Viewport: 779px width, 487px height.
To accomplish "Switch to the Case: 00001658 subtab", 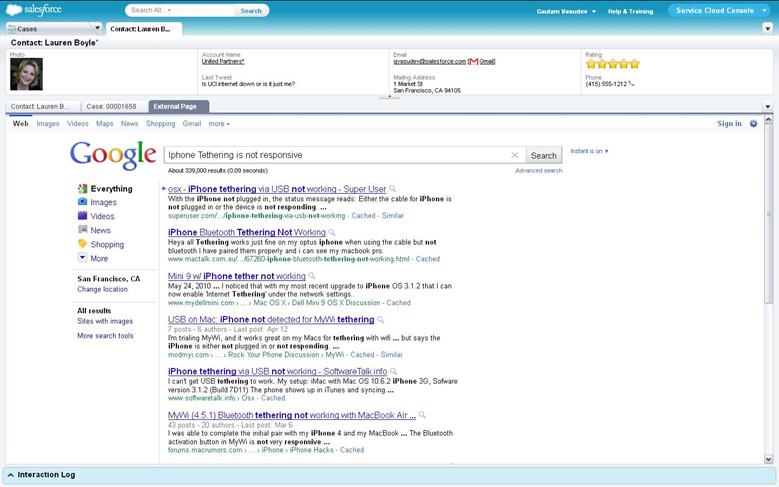I will (112, 106).
